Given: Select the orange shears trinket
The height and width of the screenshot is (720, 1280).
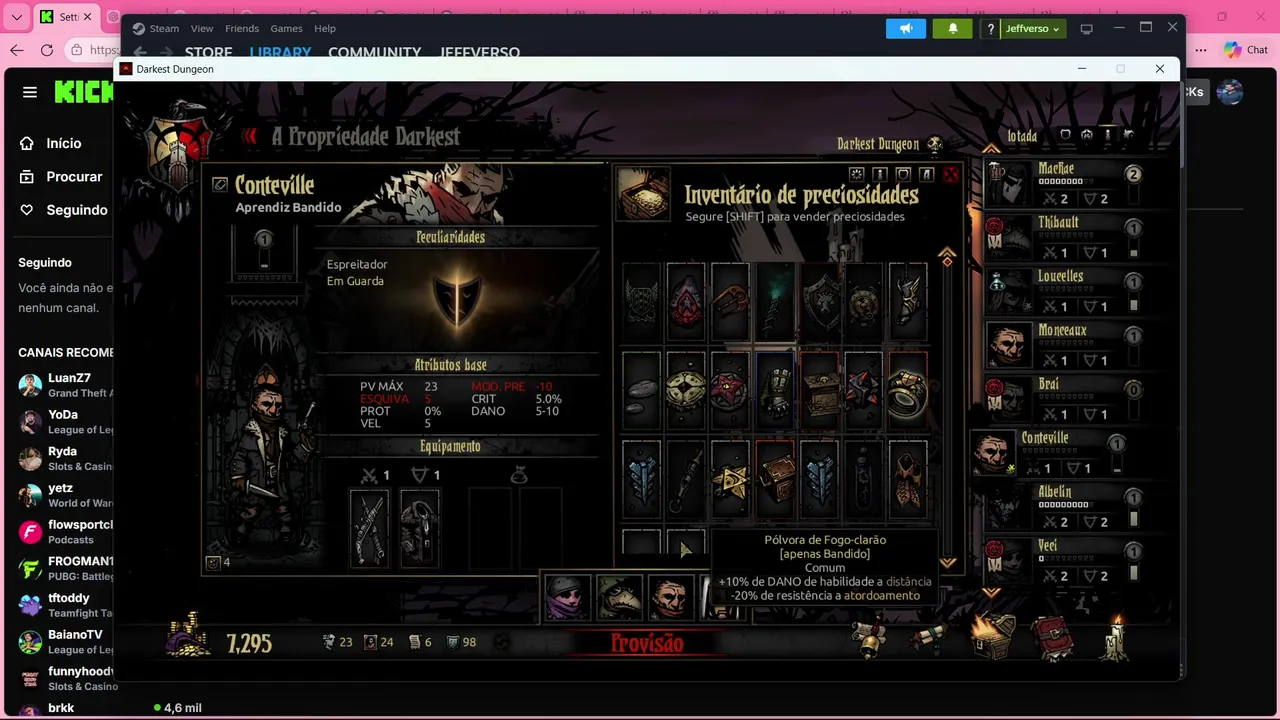Looking at the screenshot, I should 730,302.
